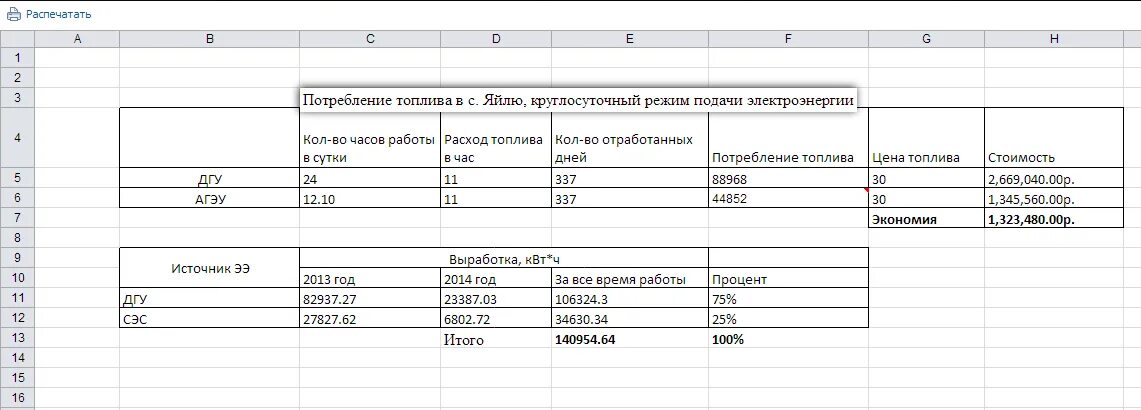The width and height of the screenshot is (1141, 410).
Task: Select column D header
Action: pyautogui.click(x=496, y=39)
